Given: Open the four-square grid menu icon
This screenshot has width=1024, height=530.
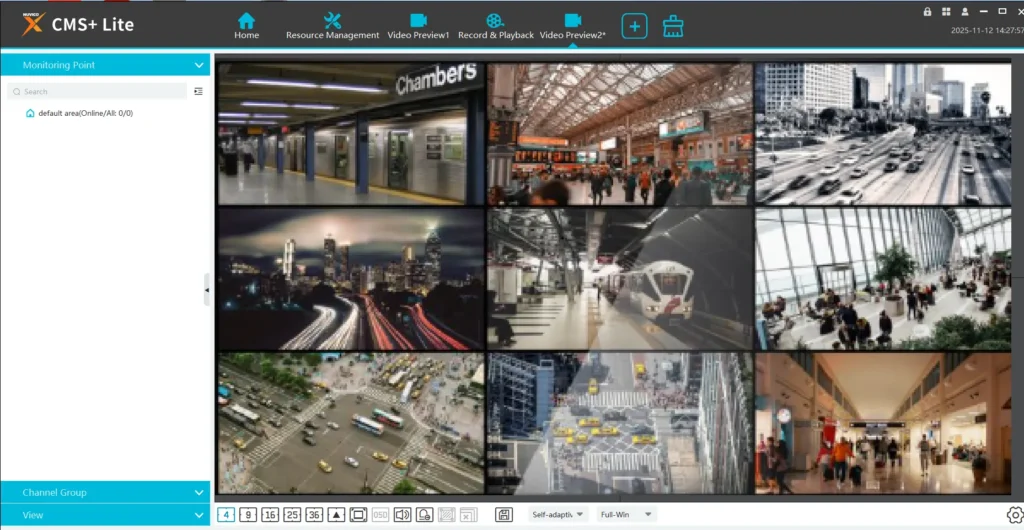Looking at the screenshot, I should pos(946,11).
